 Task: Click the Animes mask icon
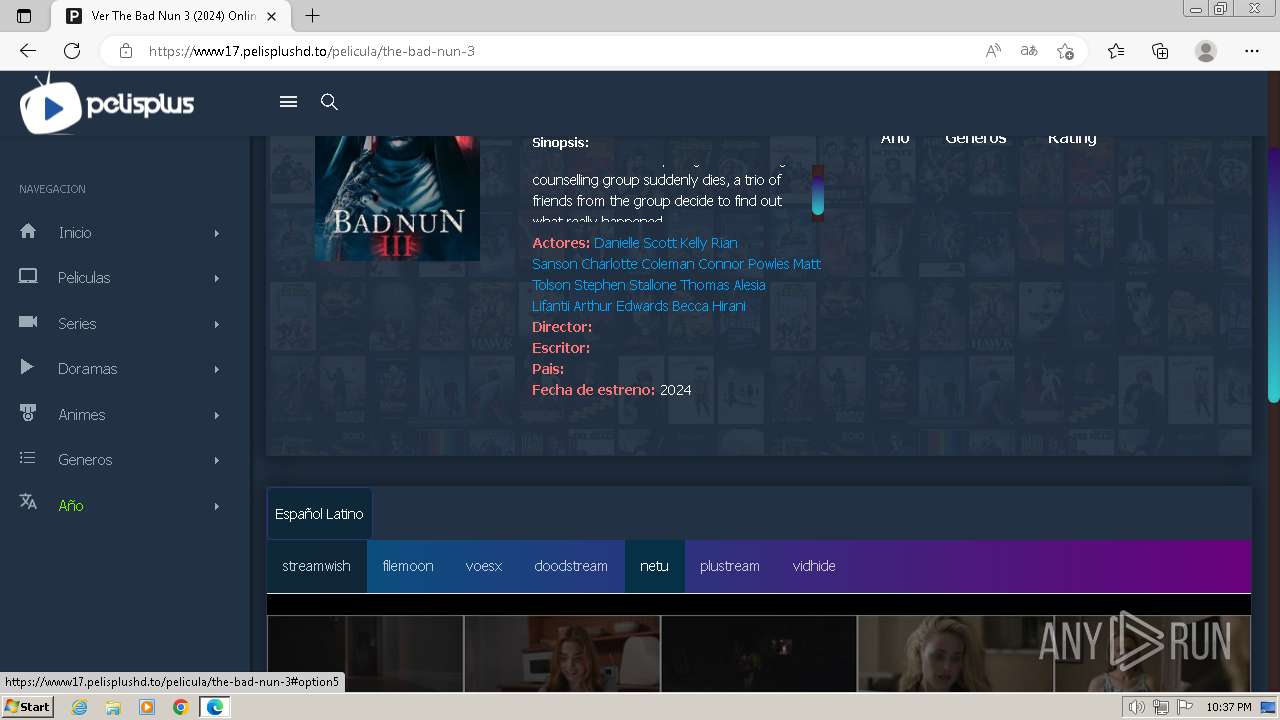[28, 413]
